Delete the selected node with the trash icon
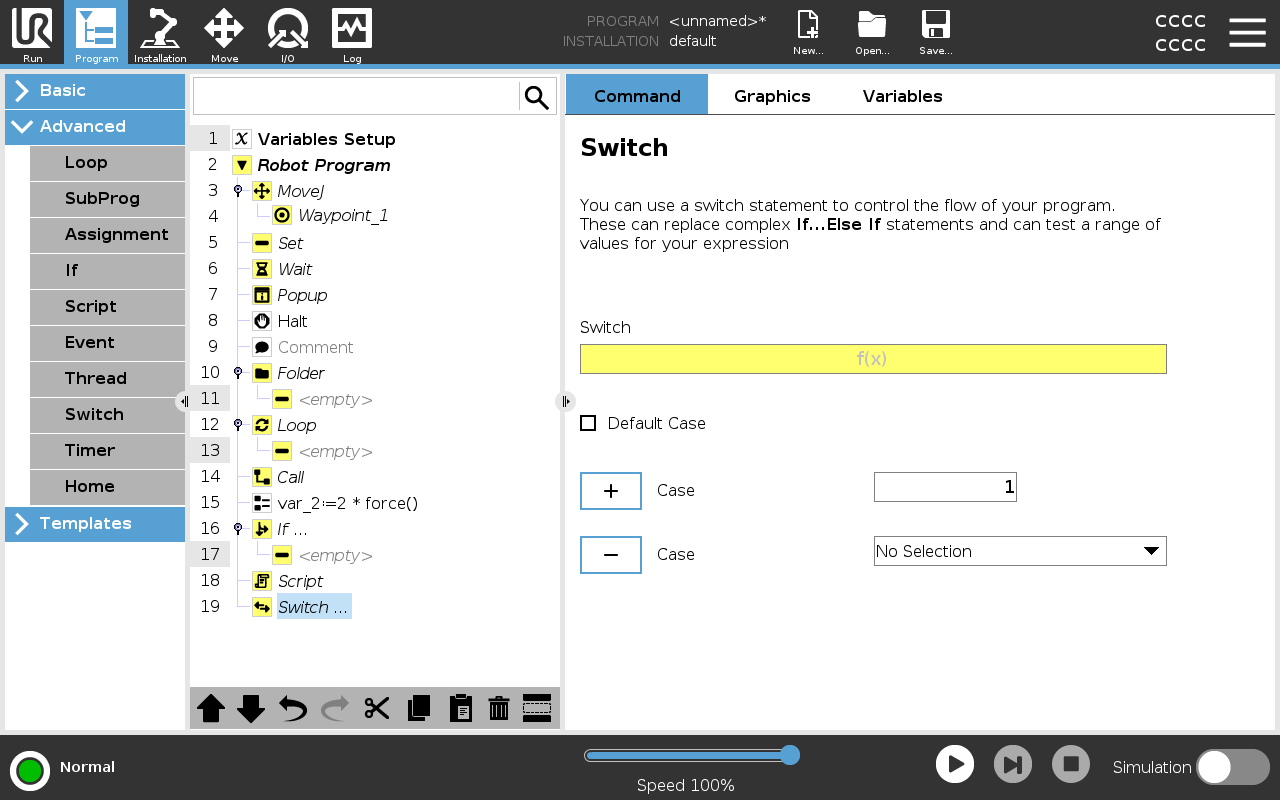 (498, 708)
